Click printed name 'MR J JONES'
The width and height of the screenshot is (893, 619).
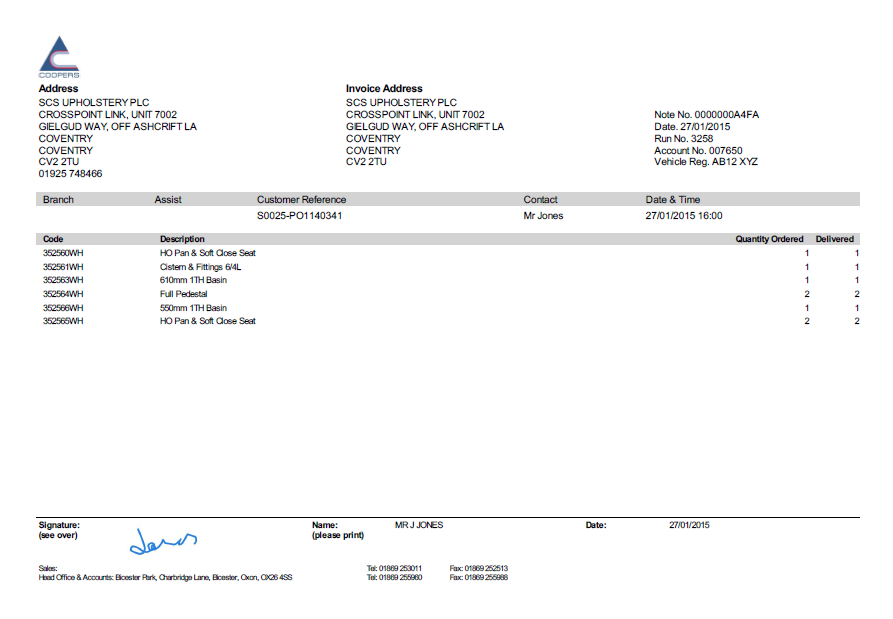click(419, 525)
